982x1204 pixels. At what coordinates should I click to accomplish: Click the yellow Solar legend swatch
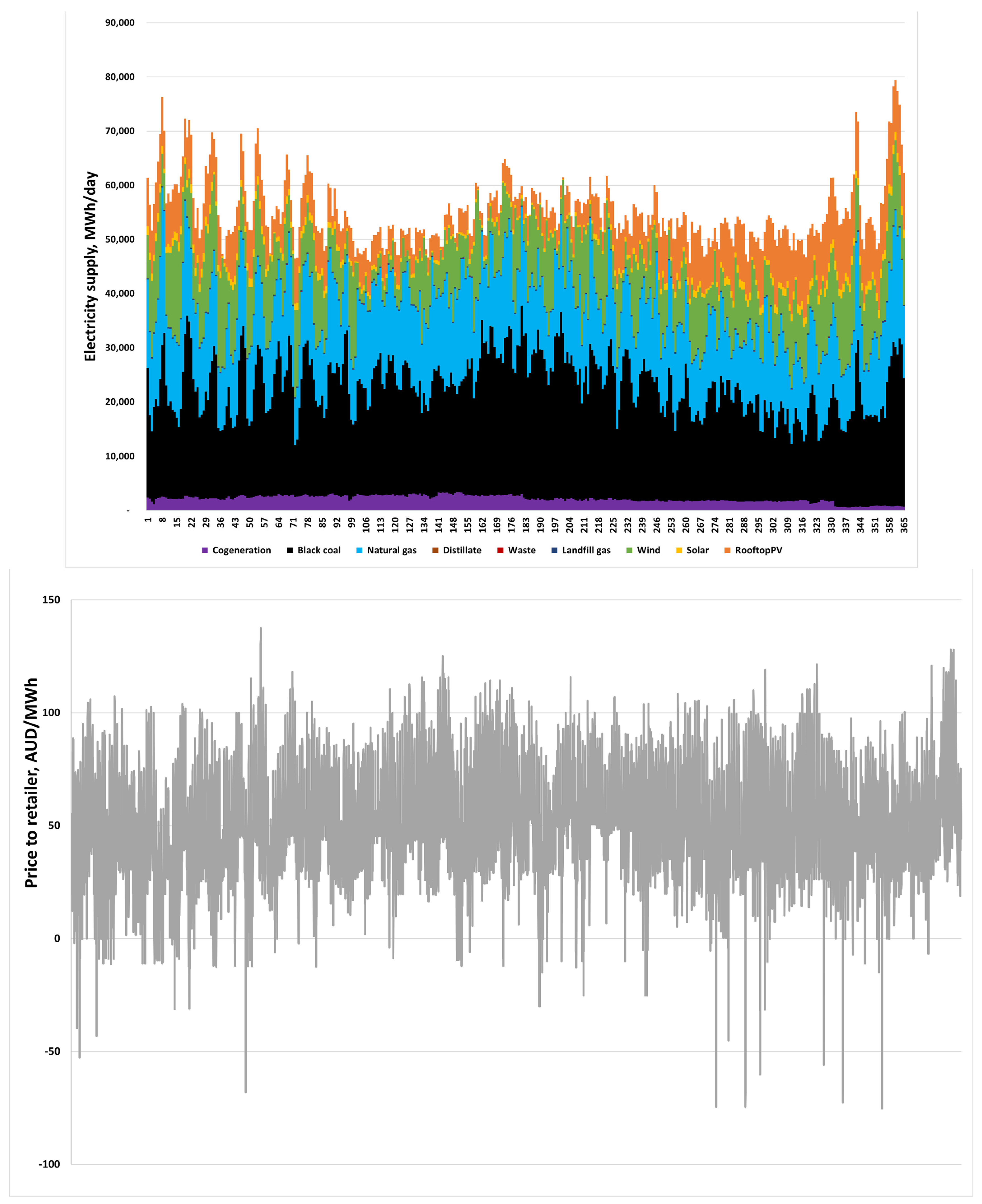click(679, 550)
